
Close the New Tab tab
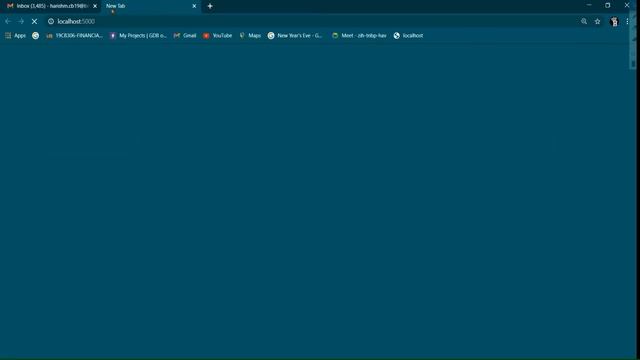(194, 6)
